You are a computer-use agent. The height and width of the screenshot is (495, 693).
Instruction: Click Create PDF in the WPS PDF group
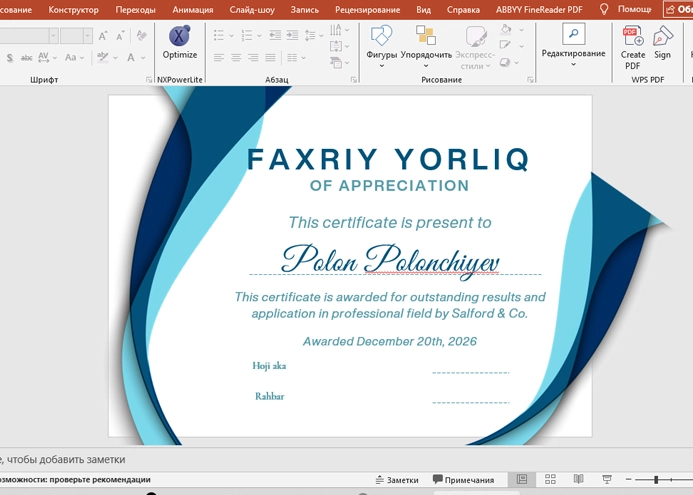632,47
